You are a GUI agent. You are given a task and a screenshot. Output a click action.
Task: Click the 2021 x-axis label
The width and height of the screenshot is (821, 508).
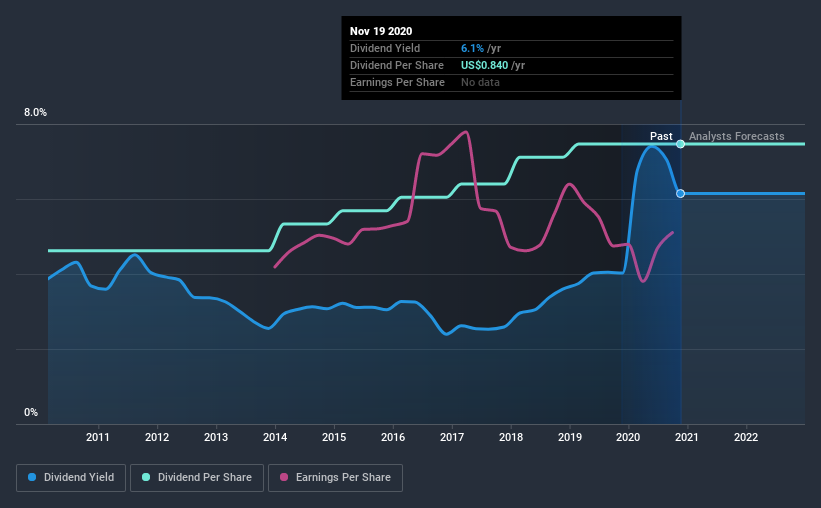point(687,437)
